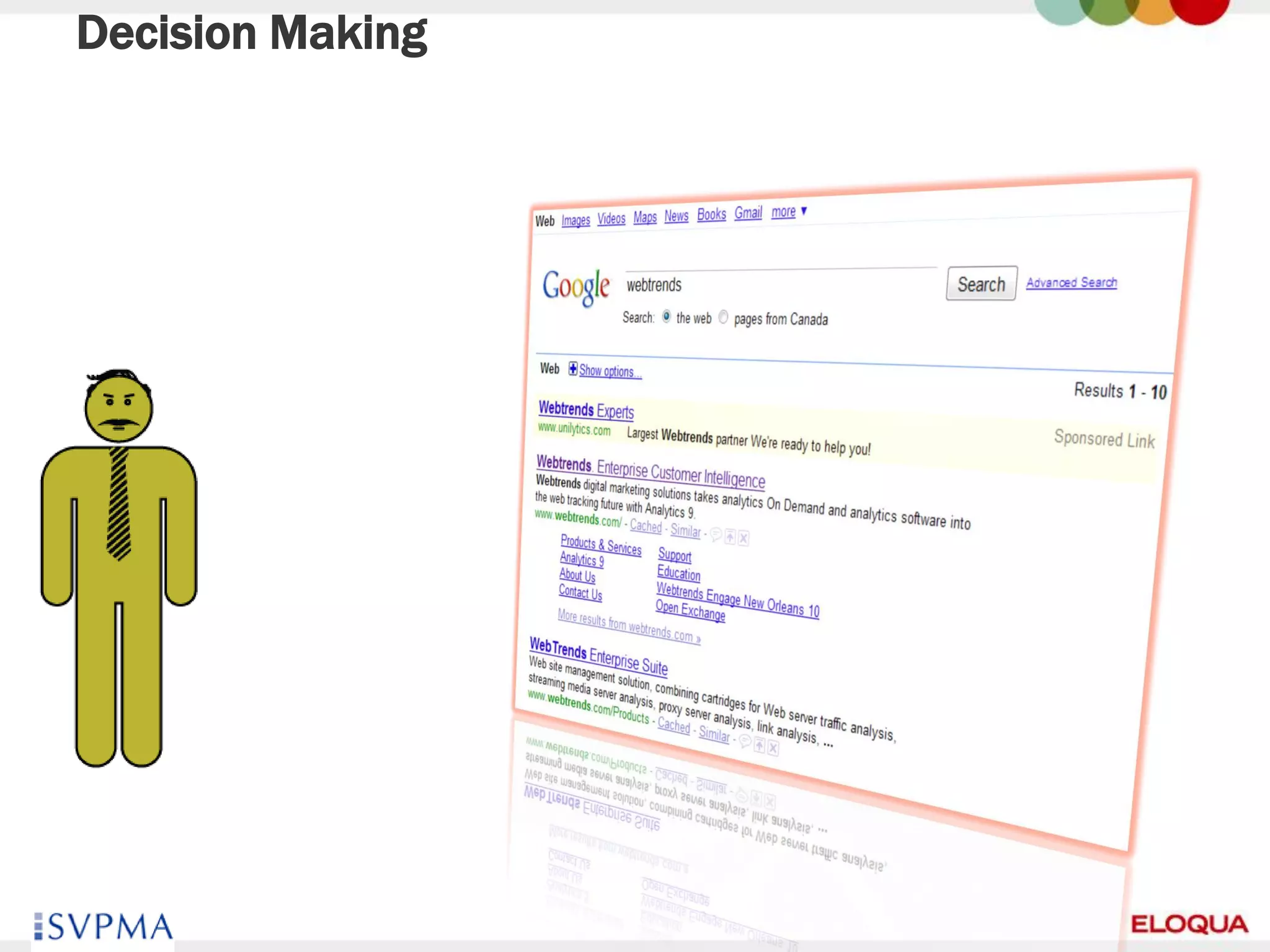
Task: Open Cached link for webtrends.com/Products result
Action: pos(673,725)
